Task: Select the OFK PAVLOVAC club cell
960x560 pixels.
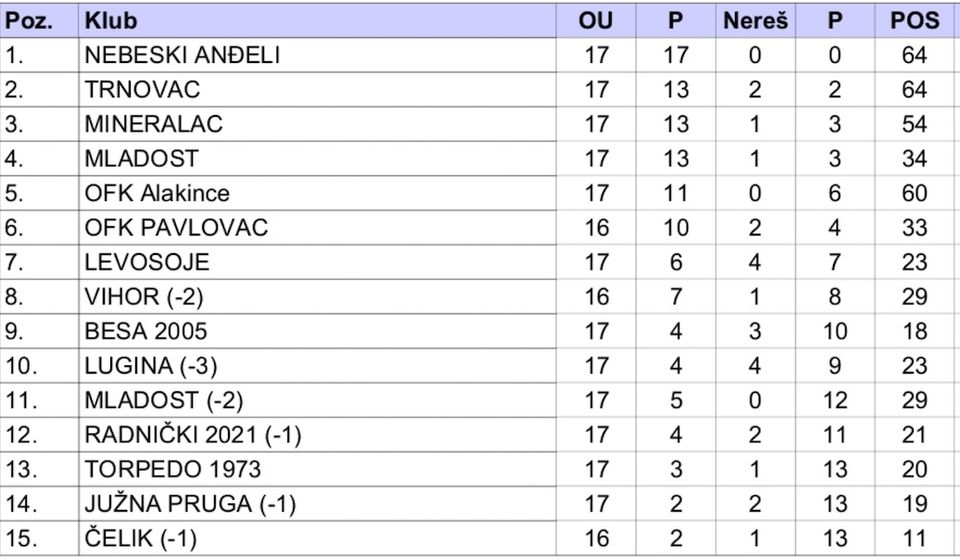Action: (x=317, y=228)
